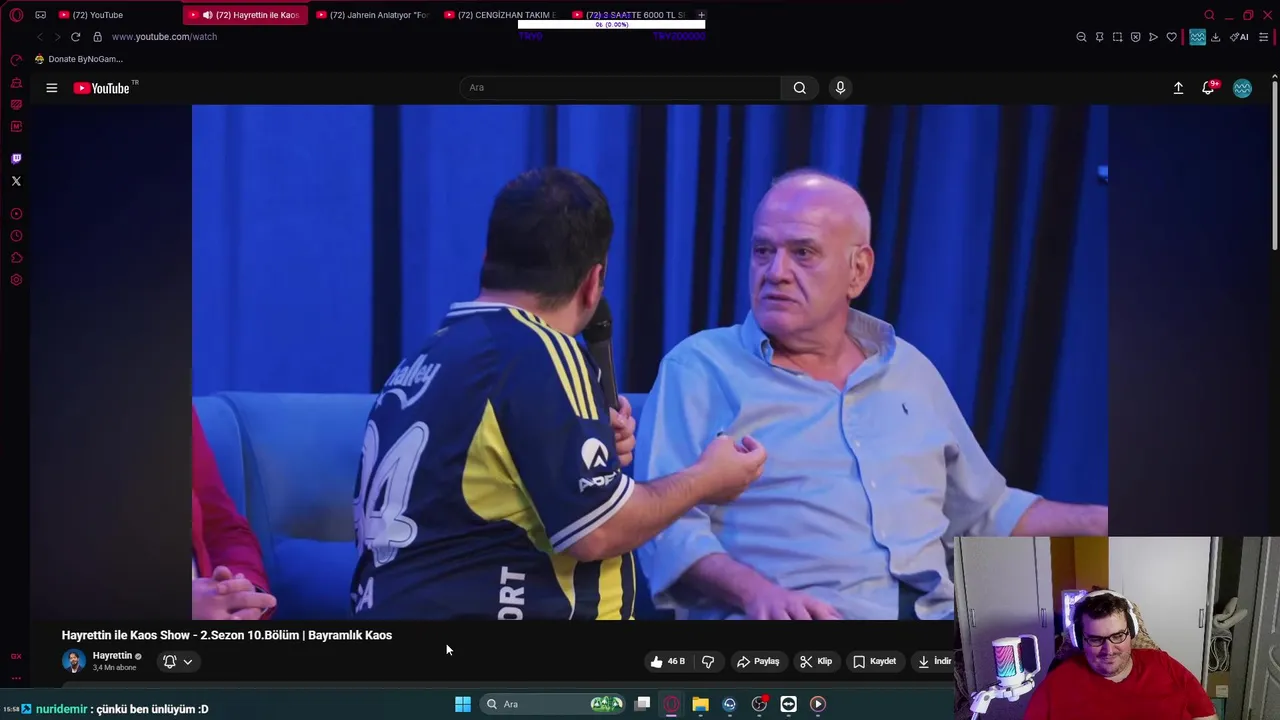This screenshot has height=720, width=1280.
Task: Dislike the video
Action: [708, 661]
